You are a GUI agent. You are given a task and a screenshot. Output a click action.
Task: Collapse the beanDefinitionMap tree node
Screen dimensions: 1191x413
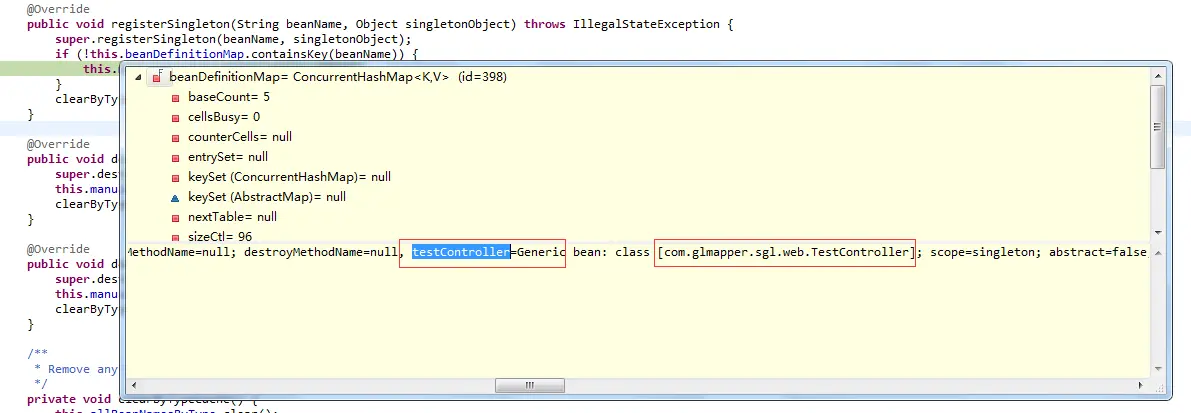(x=138, y=77)
